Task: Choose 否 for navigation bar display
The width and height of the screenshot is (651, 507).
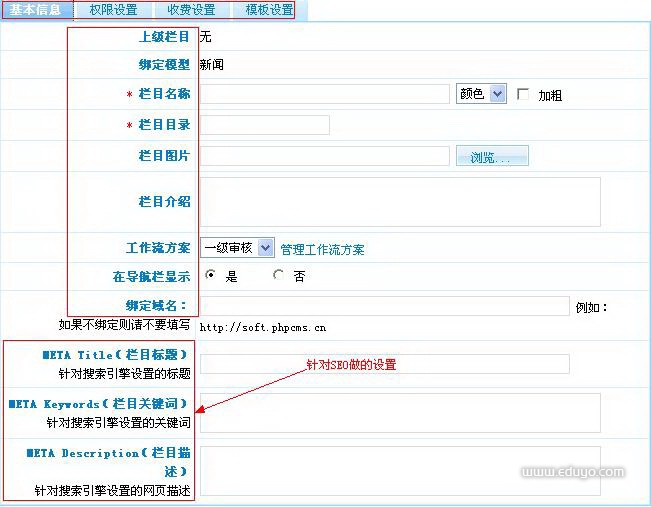Action: coord(278,276)
